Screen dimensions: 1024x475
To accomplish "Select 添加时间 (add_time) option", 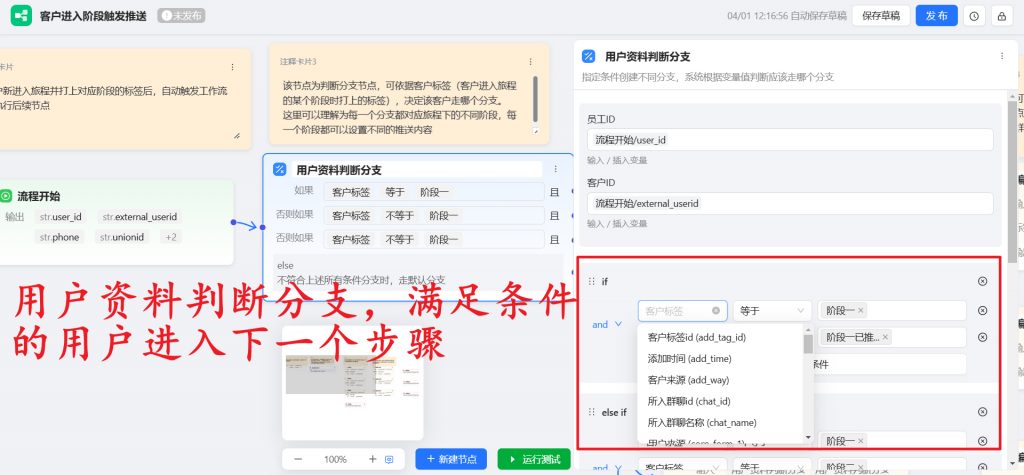I will click(x=689, y=359).
